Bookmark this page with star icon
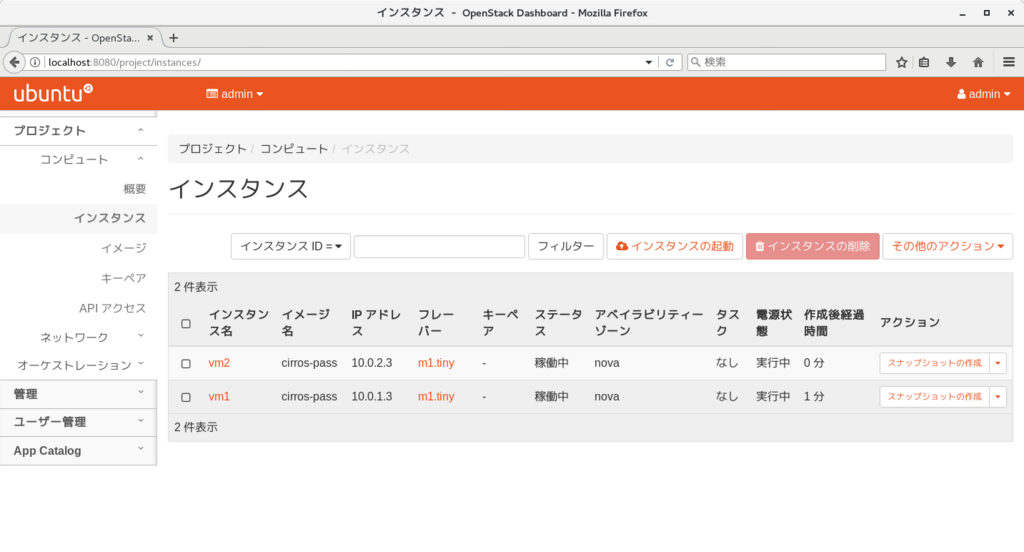 click(x=902, y=62)
